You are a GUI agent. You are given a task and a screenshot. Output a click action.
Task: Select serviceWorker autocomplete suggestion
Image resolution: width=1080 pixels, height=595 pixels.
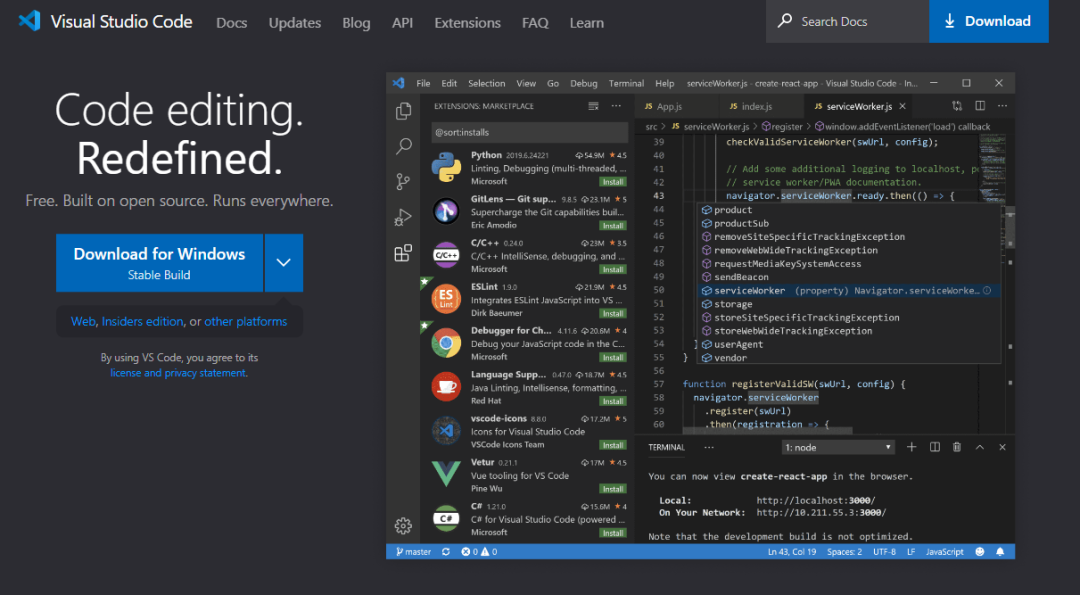[849, 291]
